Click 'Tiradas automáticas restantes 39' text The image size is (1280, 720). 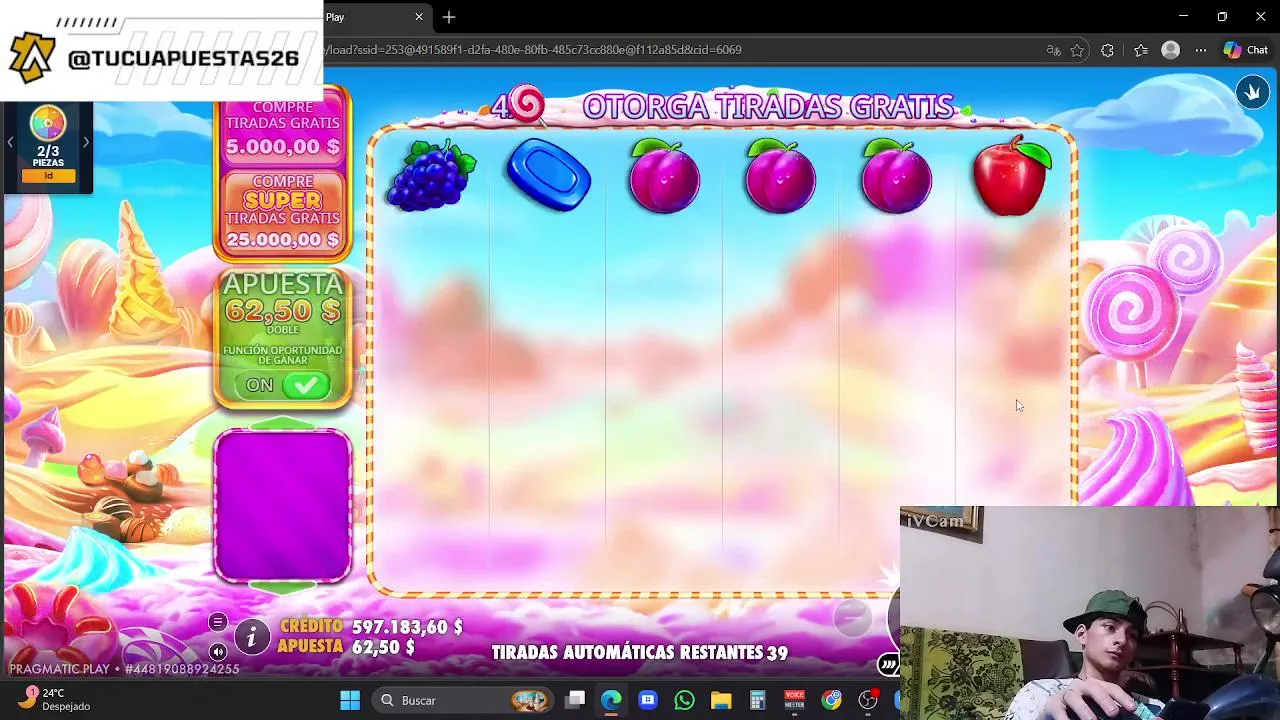[x=640, y=652]
